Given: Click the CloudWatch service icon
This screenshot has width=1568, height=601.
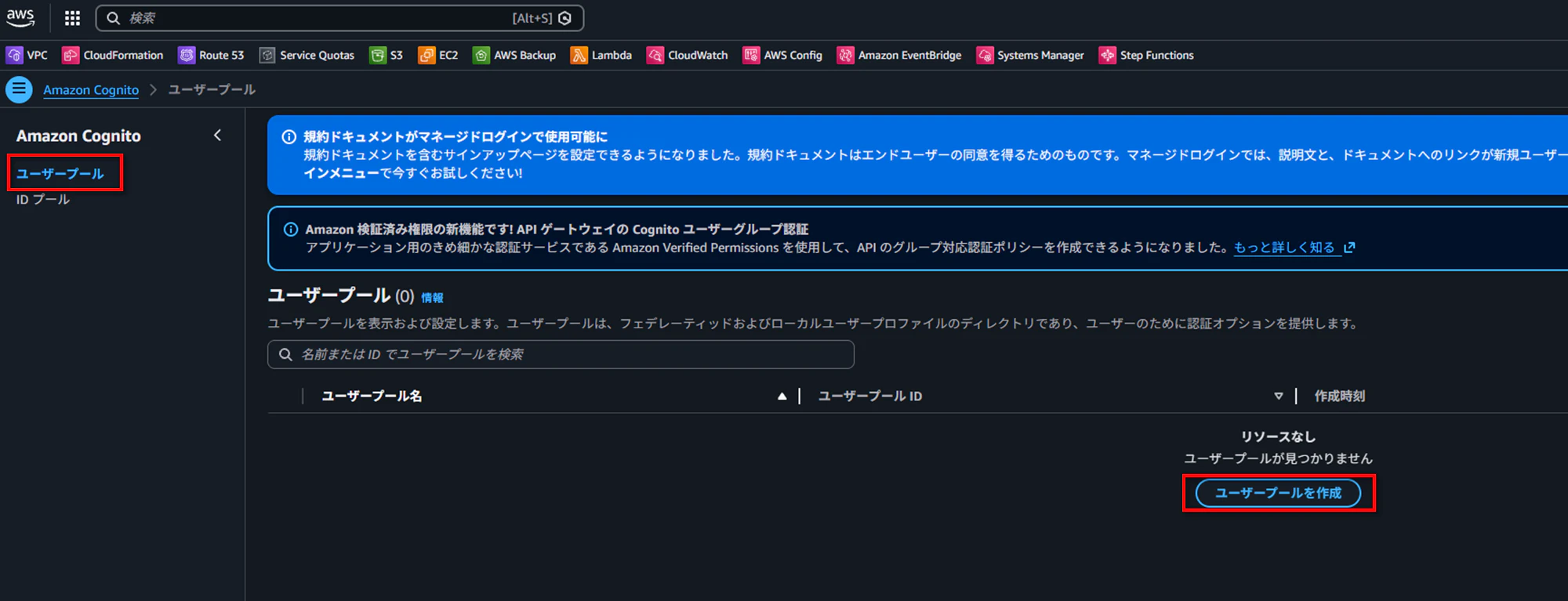Looking at the screenshot, I should (x=655, y=55).
